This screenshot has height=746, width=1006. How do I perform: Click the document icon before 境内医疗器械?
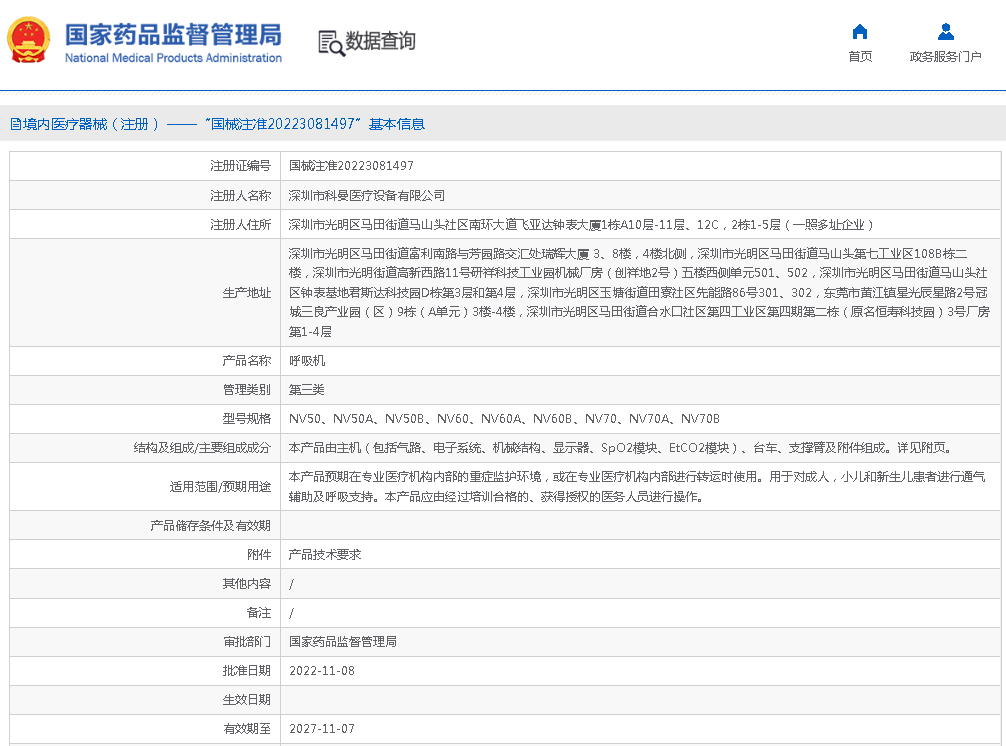pos(15,124)
